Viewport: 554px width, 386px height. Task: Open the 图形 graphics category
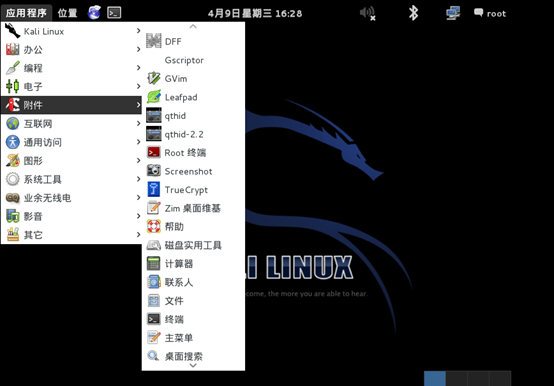(x=71, y=161)
